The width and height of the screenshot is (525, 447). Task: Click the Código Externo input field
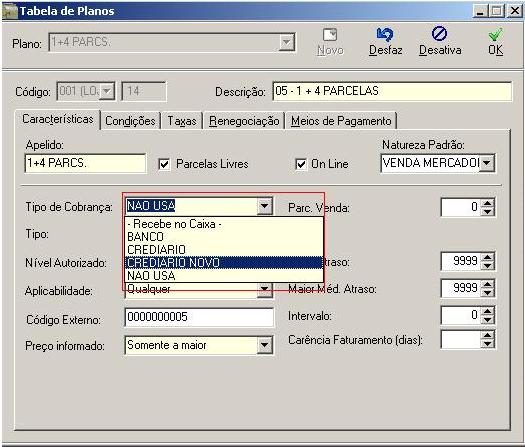click(x=199, y=317)
